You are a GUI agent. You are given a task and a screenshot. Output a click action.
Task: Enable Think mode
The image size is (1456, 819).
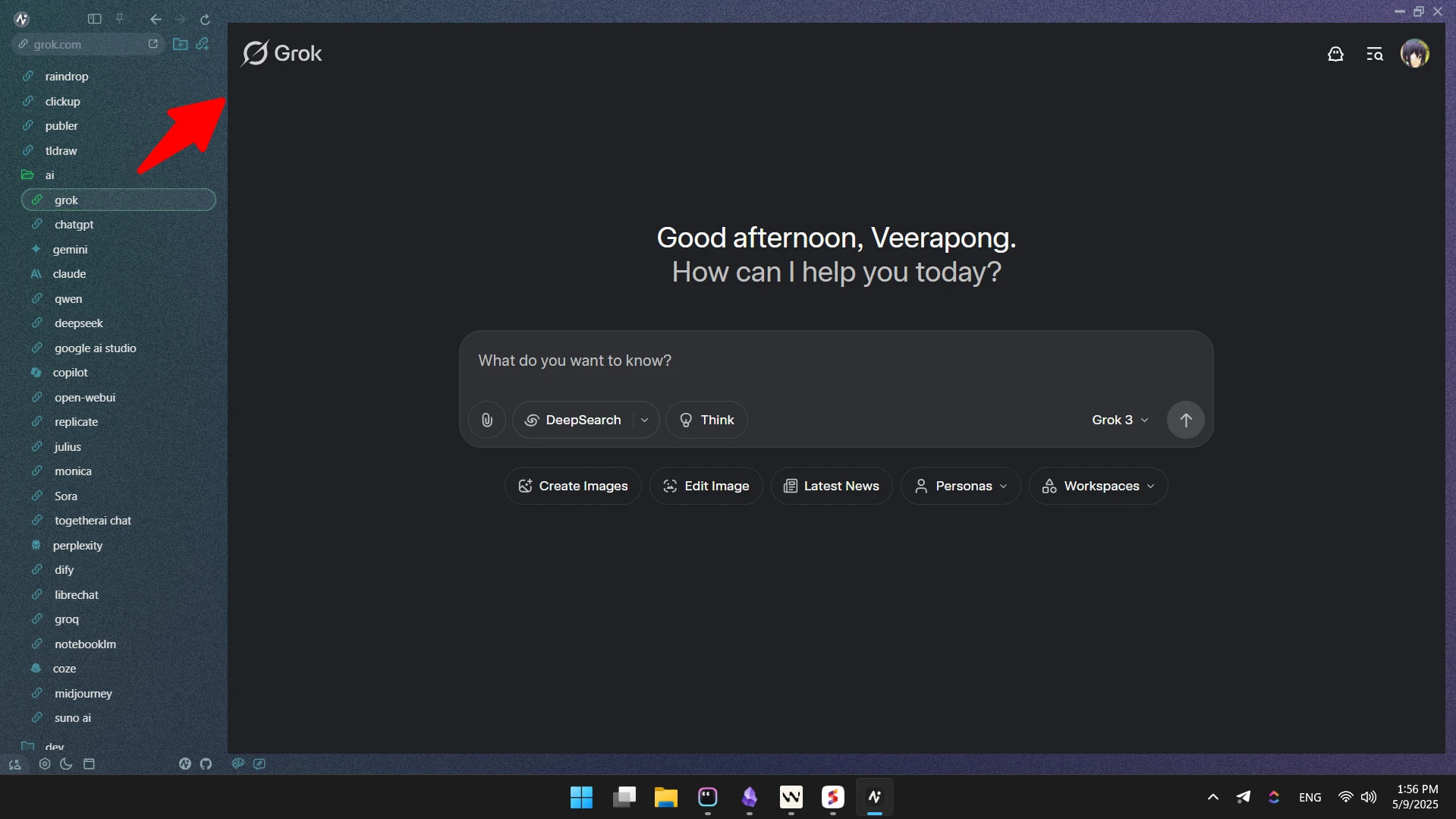coord(706,421)
